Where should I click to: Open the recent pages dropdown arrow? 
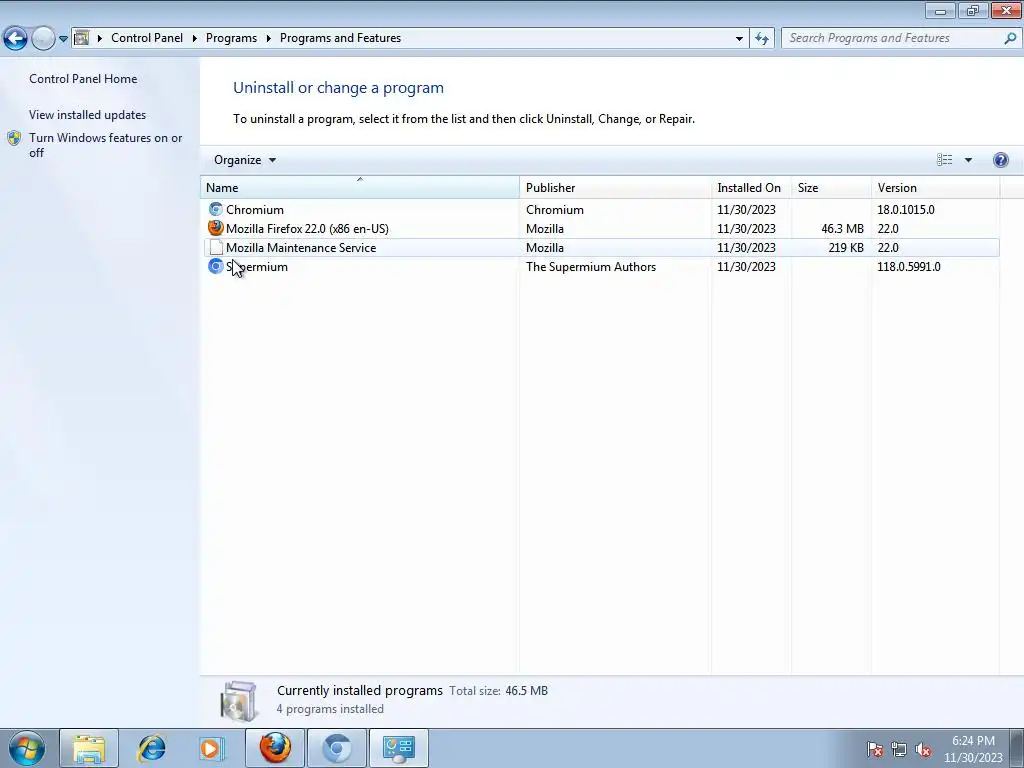[63, 39]
